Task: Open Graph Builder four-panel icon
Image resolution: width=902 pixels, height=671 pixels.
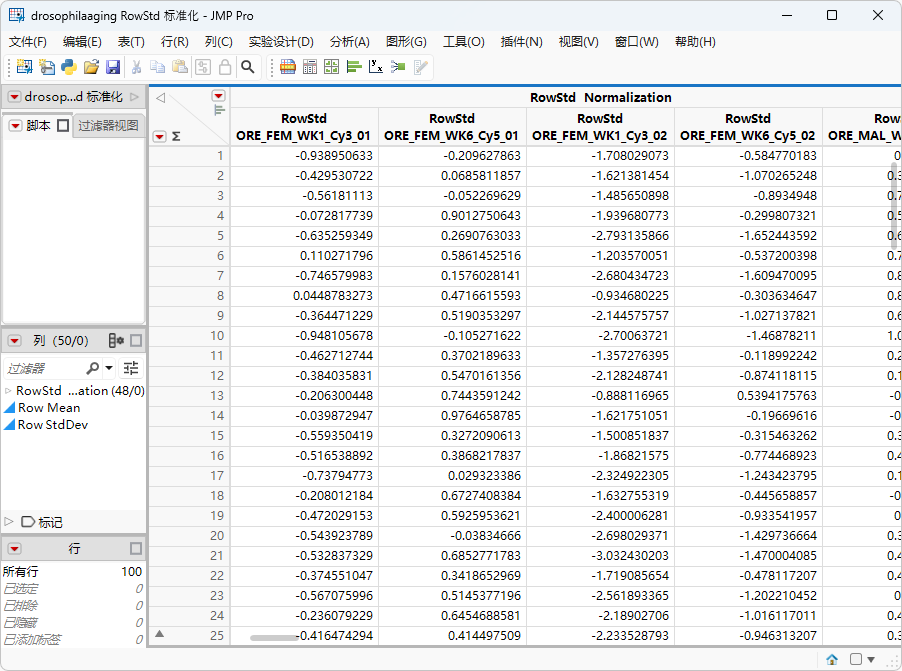Action: [x=332, y=67]
